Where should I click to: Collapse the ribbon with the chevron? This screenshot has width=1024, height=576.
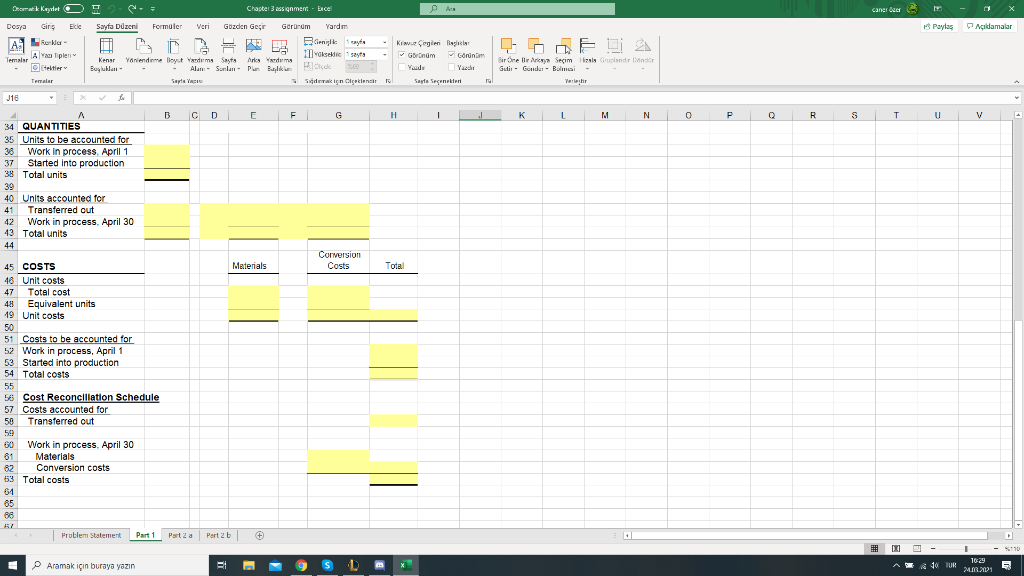[x=1016, y=82]
